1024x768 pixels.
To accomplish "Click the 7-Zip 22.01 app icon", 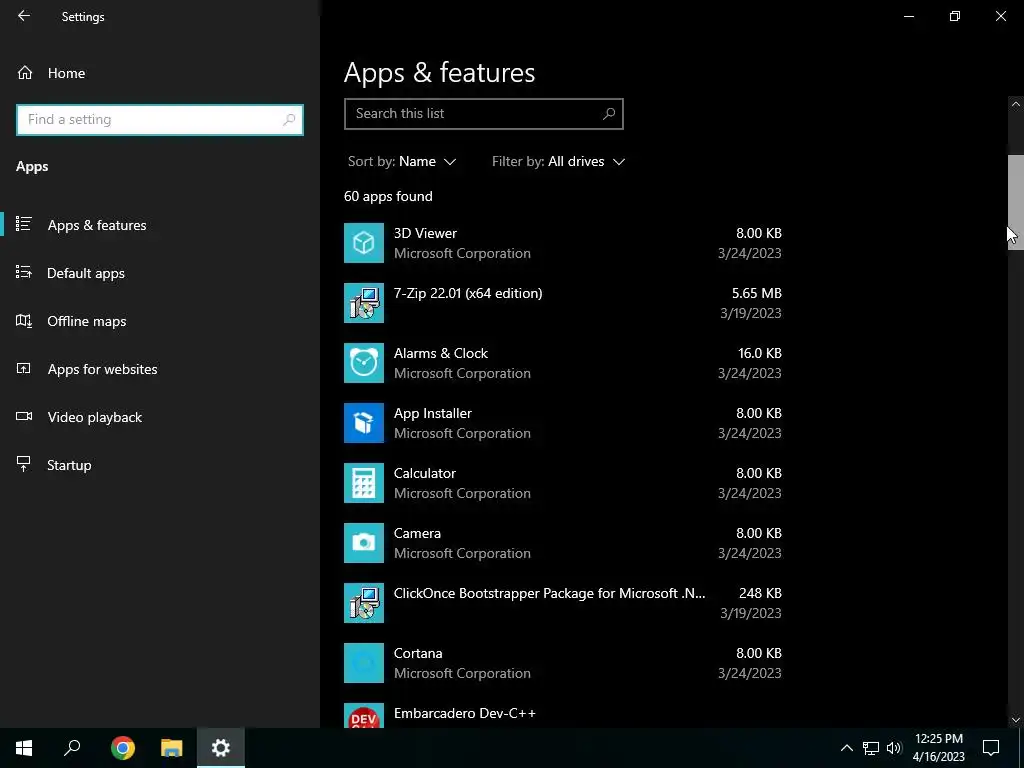I will [364, 303].
